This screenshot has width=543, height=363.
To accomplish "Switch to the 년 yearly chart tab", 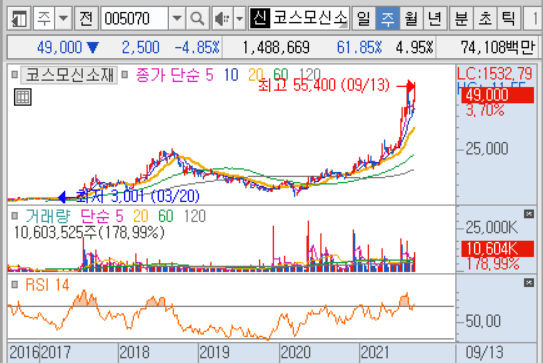I will [x=435, y=18].
